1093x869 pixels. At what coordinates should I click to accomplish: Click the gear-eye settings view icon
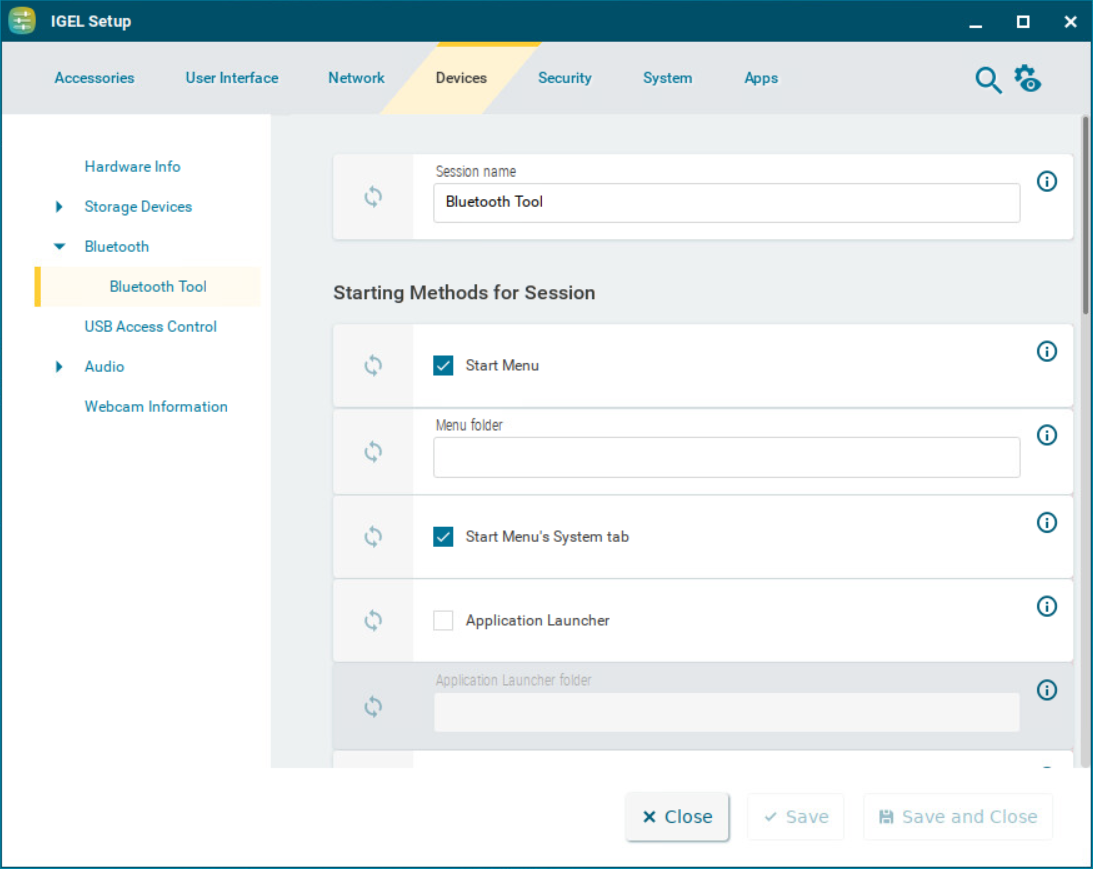pos(1027,79)
